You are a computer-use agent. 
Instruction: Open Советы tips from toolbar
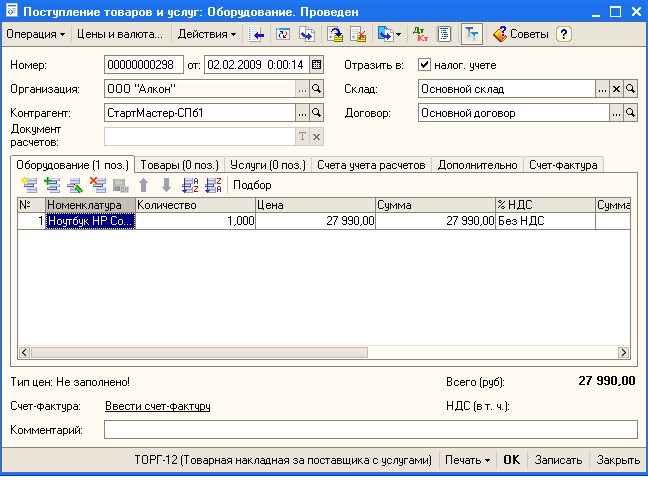(520, 34)
